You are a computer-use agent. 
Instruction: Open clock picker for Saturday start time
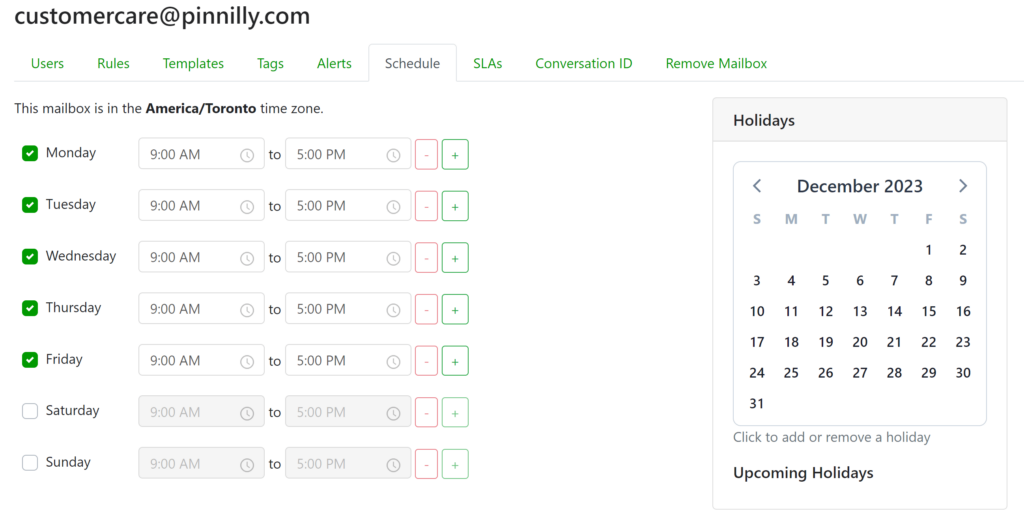[247, 413]
